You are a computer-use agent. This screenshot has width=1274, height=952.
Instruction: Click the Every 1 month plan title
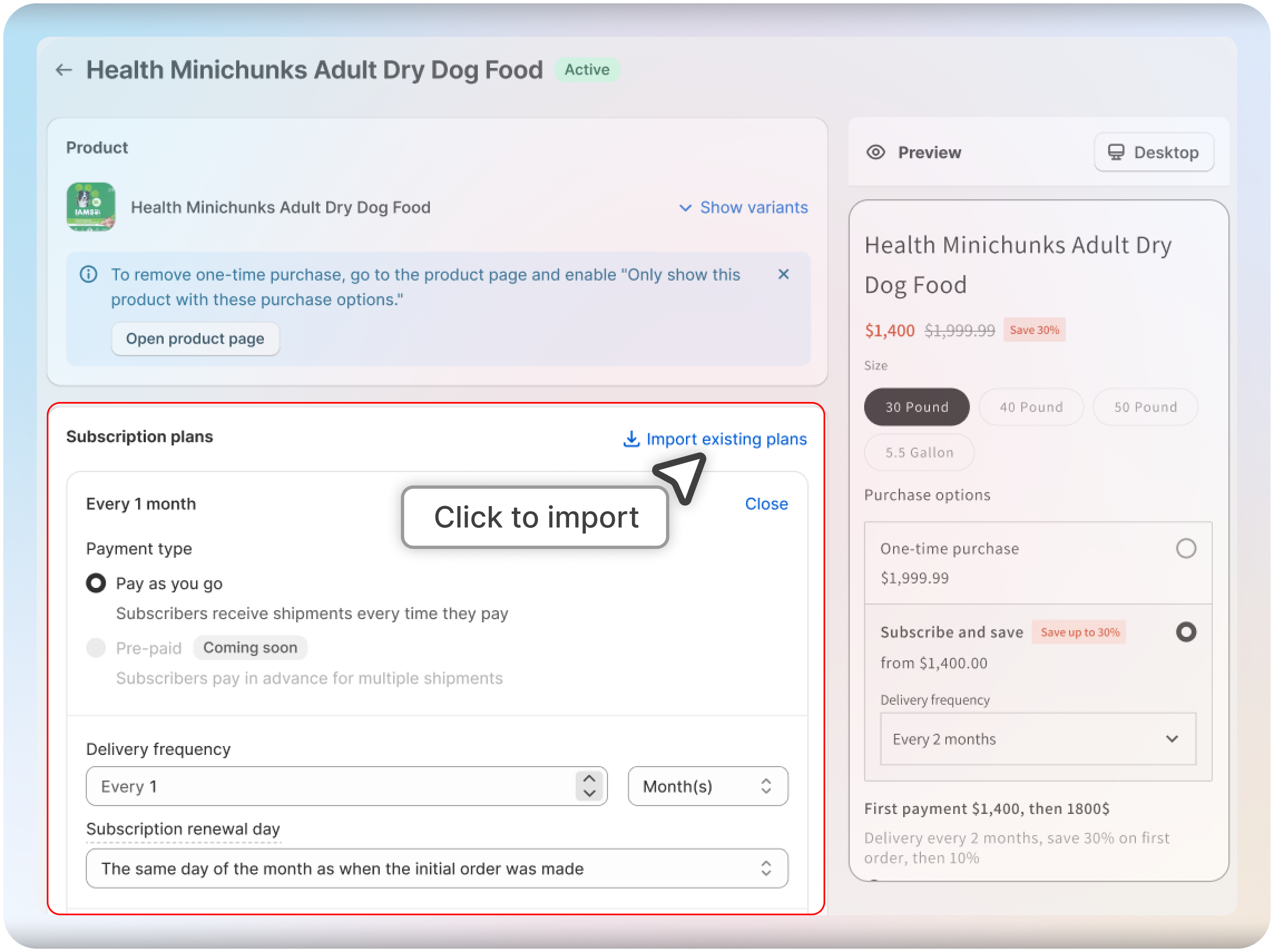(x=141, y=504)
